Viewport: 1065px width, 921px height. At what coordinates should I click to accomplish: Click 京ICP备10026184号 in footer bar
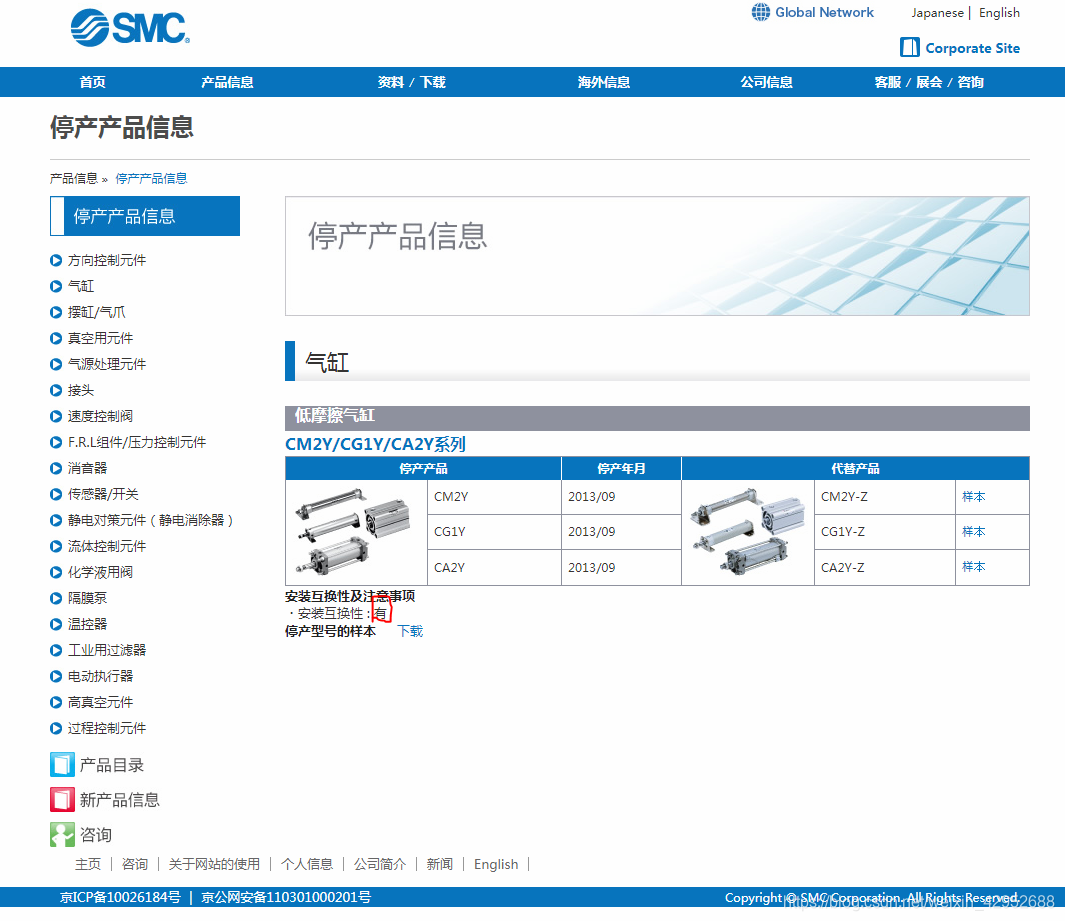click(x=120, y=897)
